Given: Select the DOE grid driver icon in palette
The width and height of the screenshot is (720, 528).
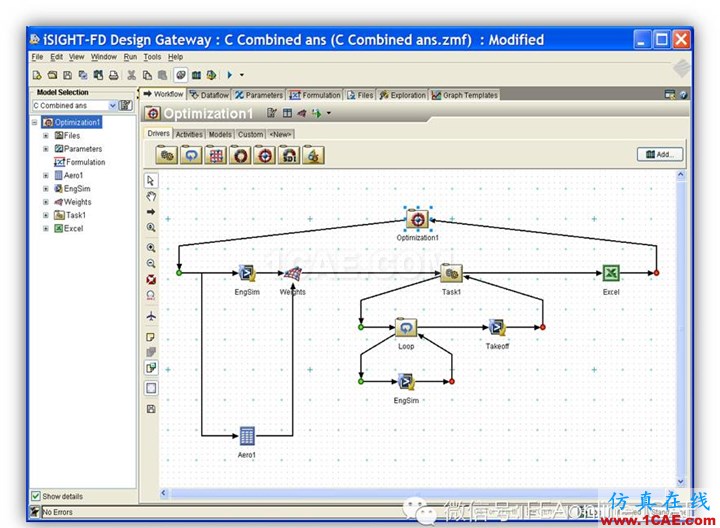Looking at the screenshot, I should pyautogui.click(x=216, y=155).
